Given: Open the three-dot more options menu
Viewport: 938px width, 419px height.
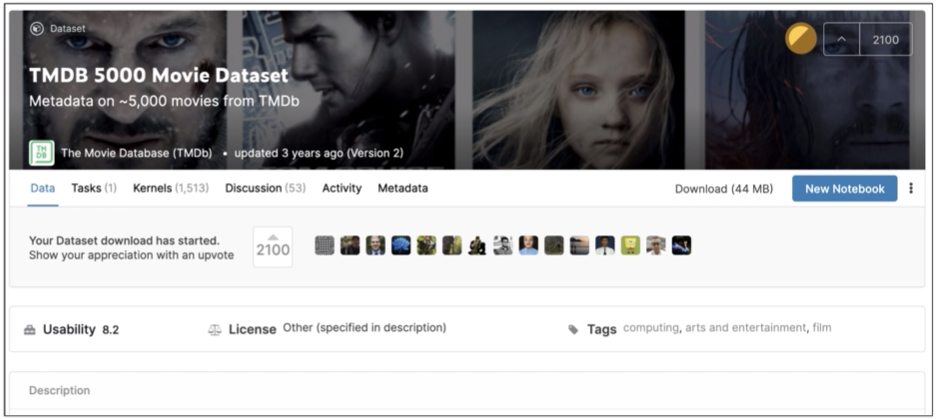Looking at the screenshot, I should point(911,189).
